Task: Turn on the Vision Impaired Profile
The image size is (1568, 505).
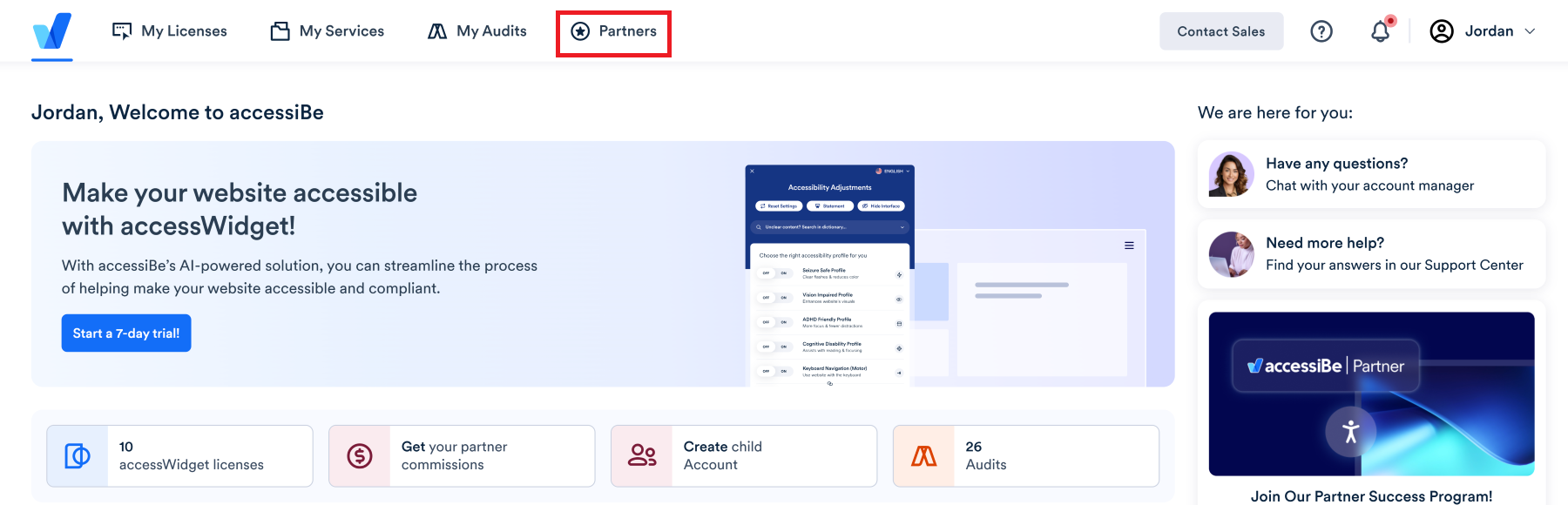Action: pyautogui.click(x=783, y=296)
